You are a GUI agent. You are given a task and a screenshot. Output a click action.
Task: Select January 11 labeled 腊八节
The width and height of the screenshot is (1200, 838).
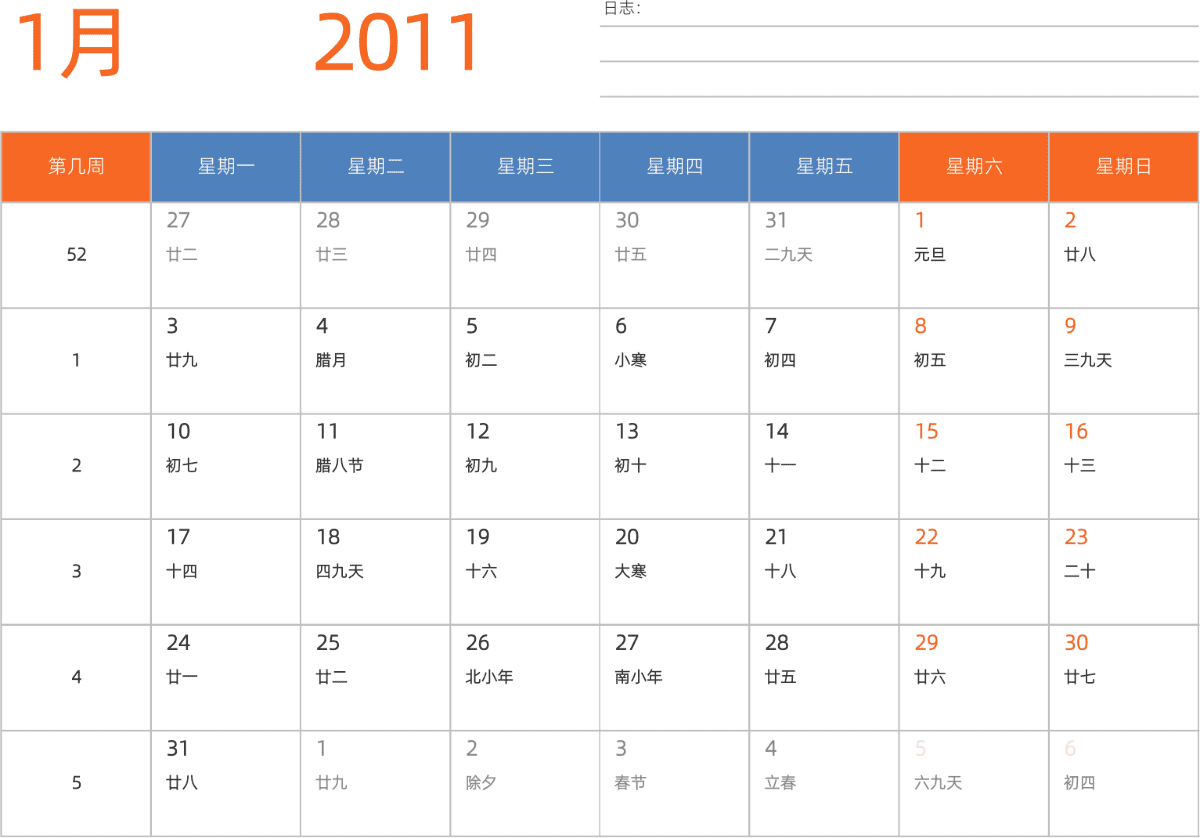pos(375,466)
